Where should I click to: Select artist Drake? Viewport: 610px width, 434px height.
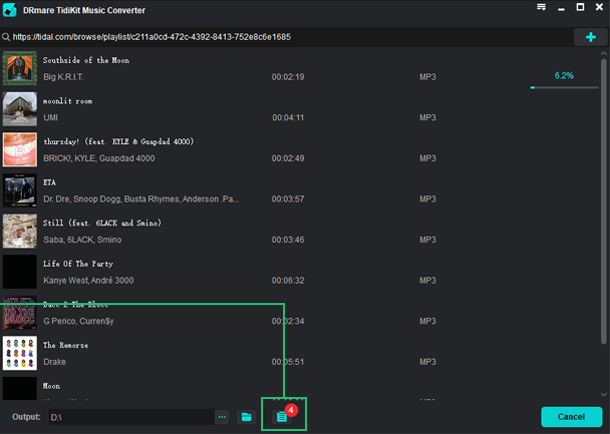click(x=54, y=362)
